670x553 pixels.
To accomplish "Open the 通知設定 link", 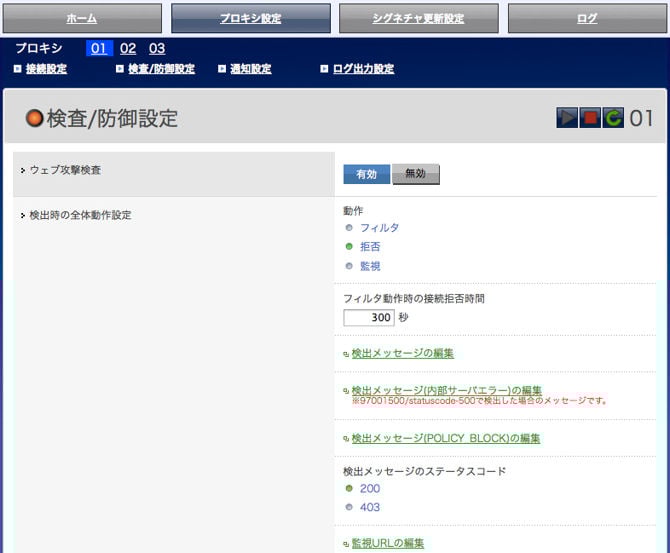I will [250, 69].
